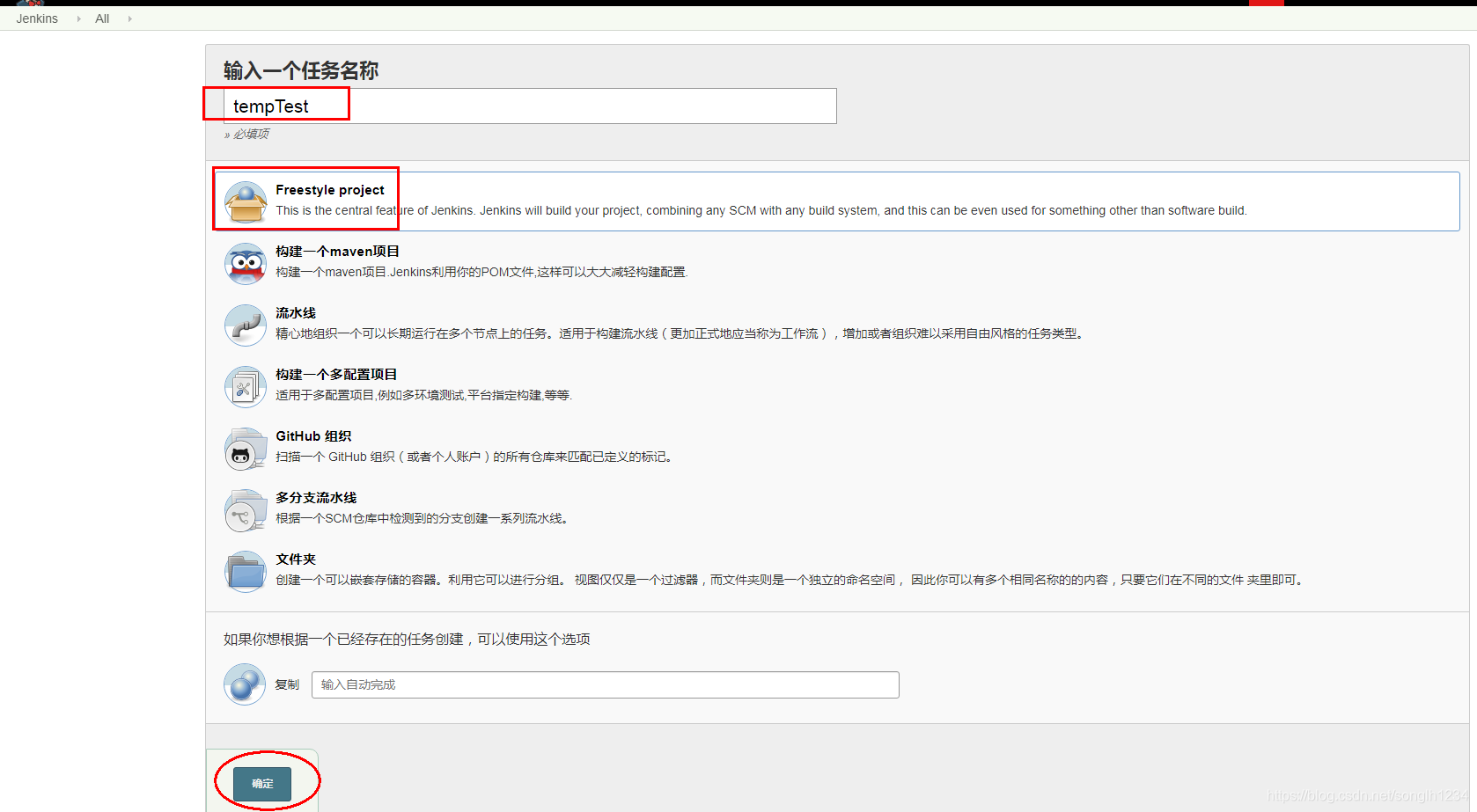Screen dimensions: 1477x812
Task: Click the 多配置项目 tools icon
Action: tap(246, 387)
